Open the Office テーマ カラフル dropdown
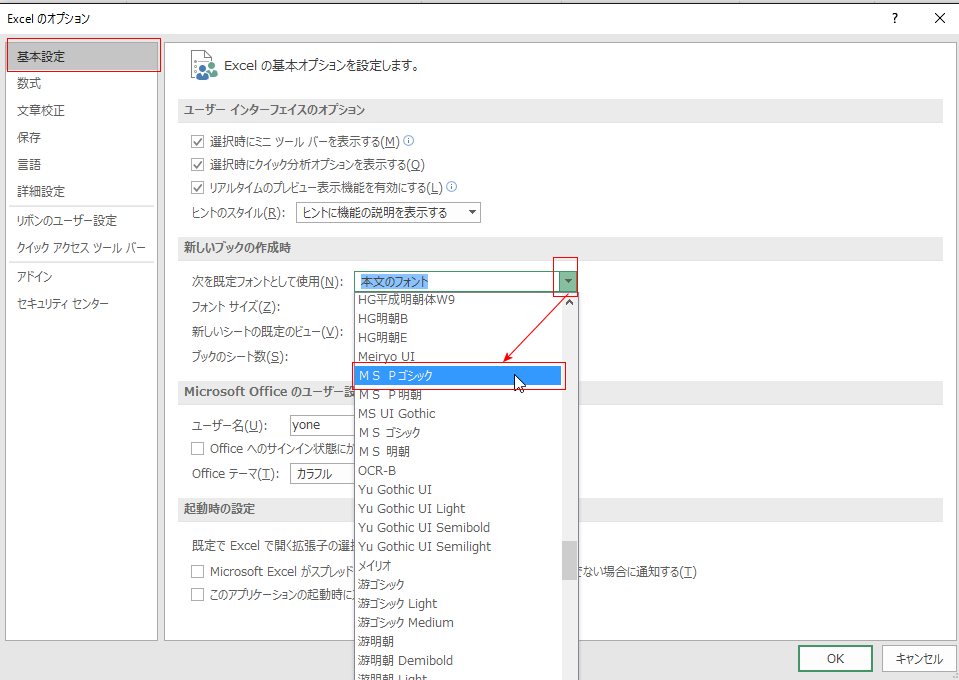This screenshot has width=959, height=680. click(x=322, y=474)
